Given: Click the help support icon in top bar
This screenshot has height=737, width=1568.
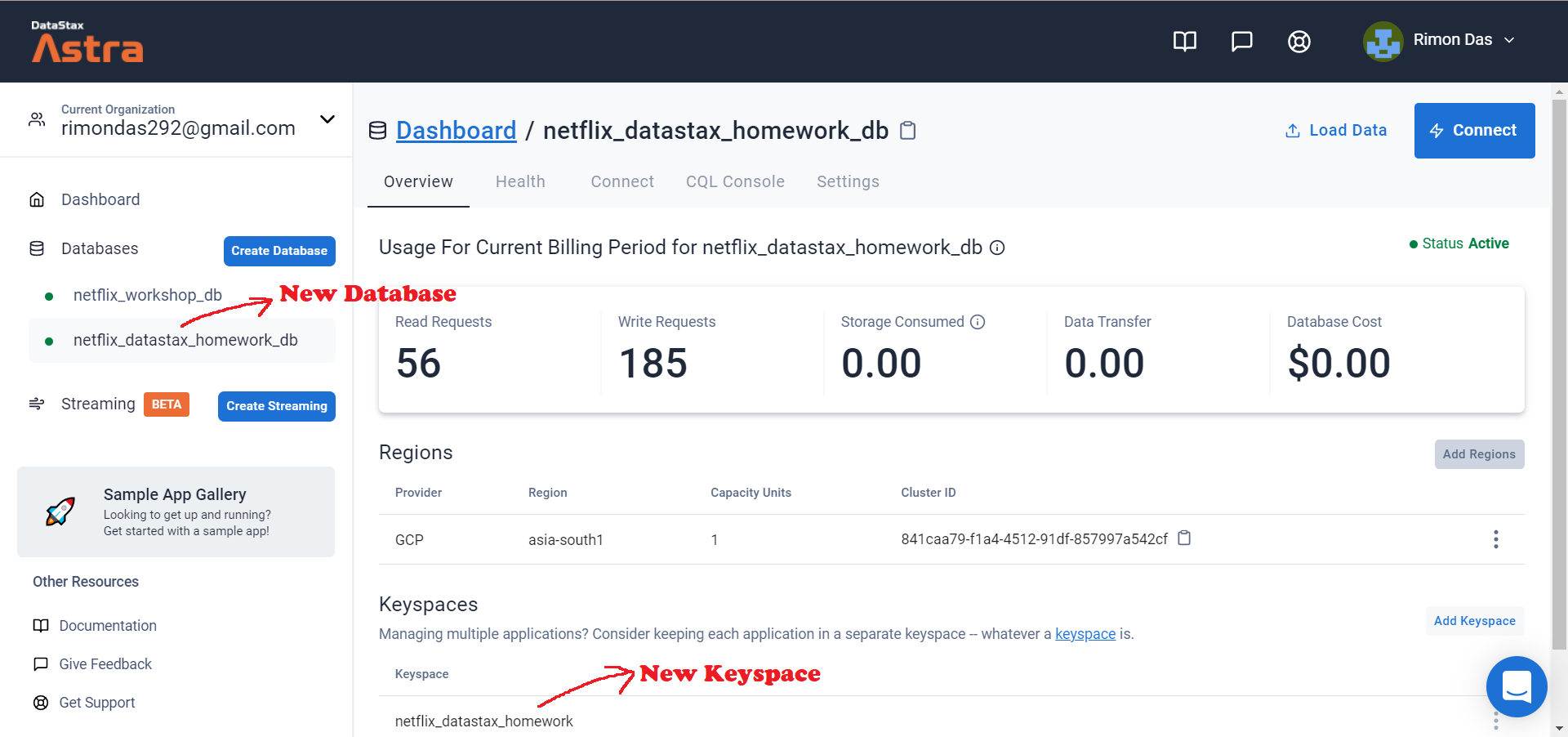Looking at the screenshot, I should pos(1298,42).
